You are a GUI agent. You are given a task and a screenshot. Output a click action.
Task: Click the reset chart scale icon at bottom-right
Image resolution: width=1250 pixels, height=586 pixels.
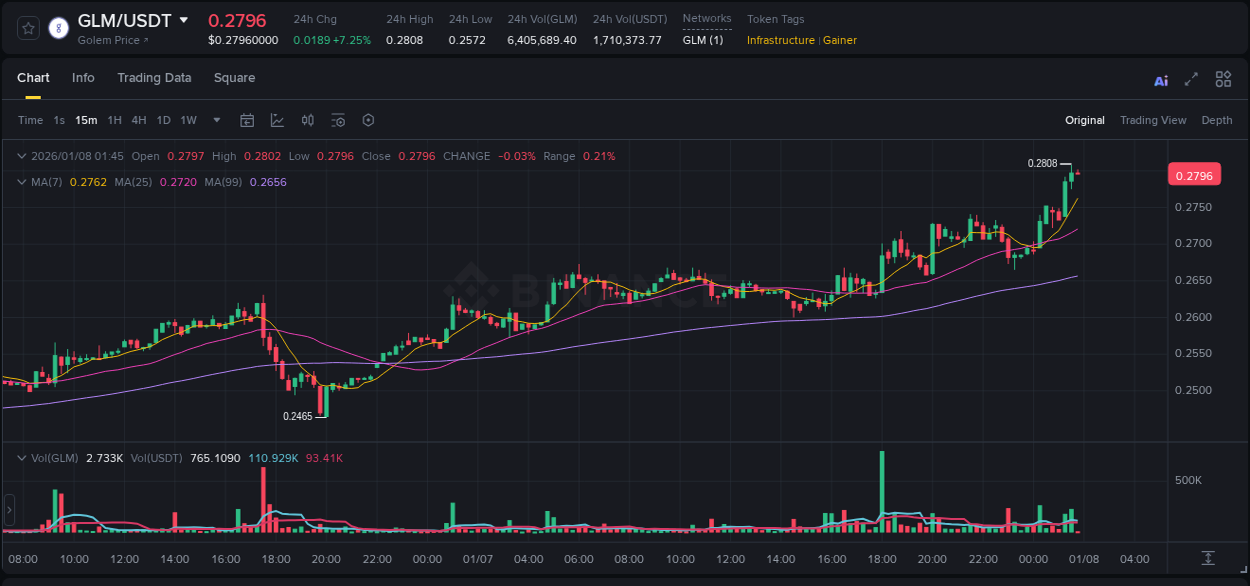[x=1208, y=558]
